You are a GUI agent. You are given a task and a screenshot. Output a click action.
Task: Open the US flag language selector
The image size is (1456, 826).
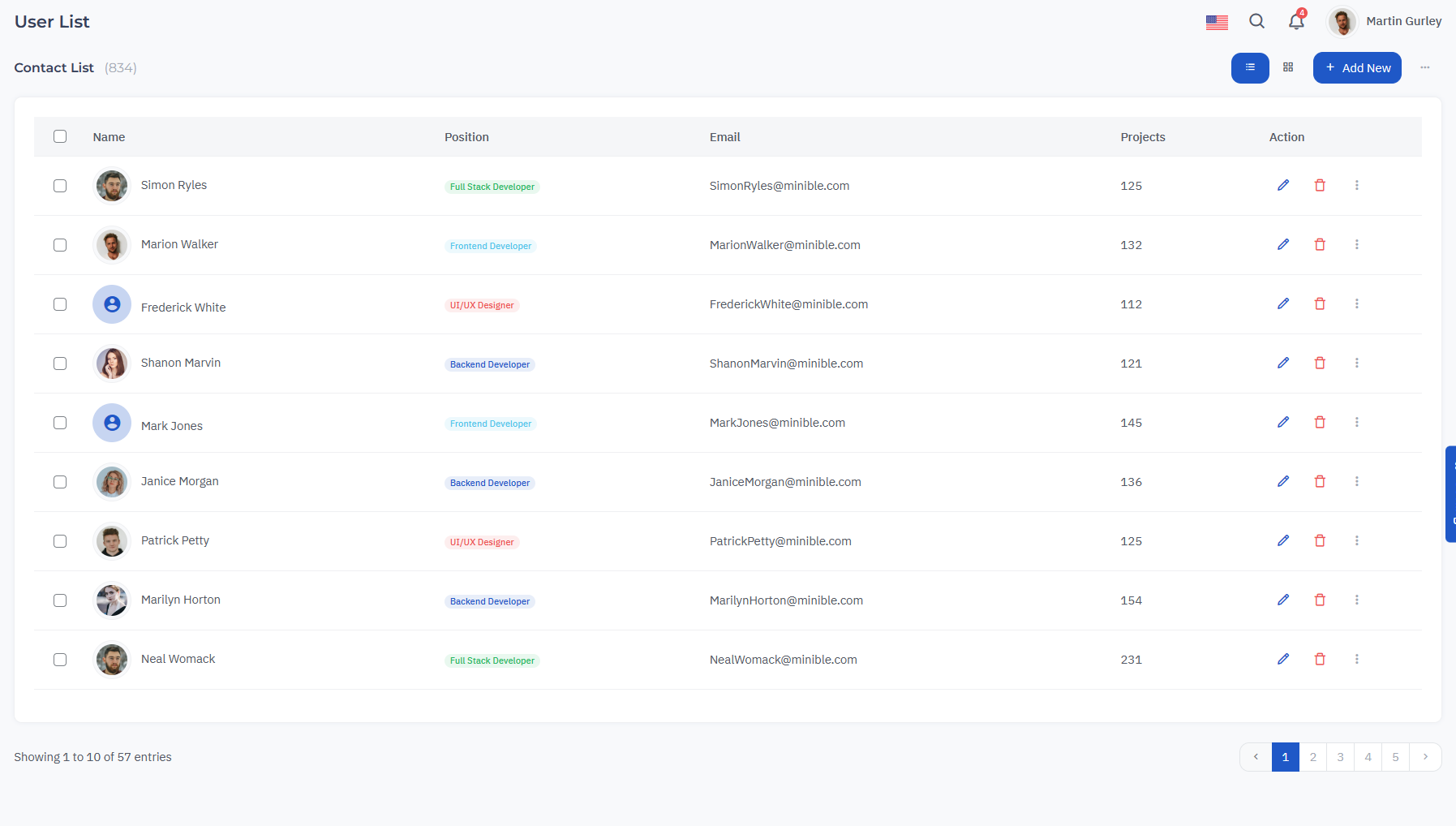[x=1217, y=22]
